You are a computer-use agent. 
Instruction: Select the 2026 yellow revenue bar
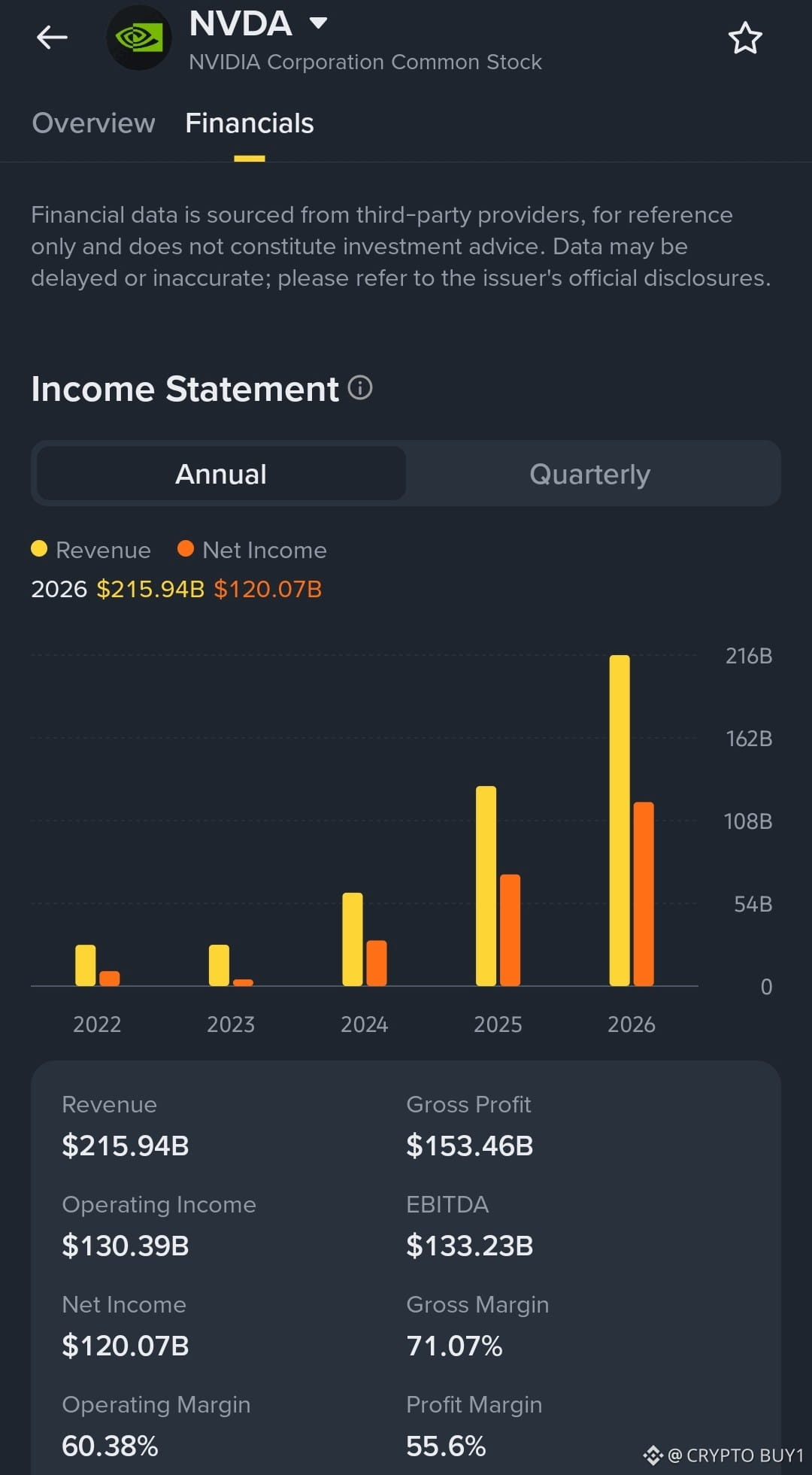[x=620, y=821]
